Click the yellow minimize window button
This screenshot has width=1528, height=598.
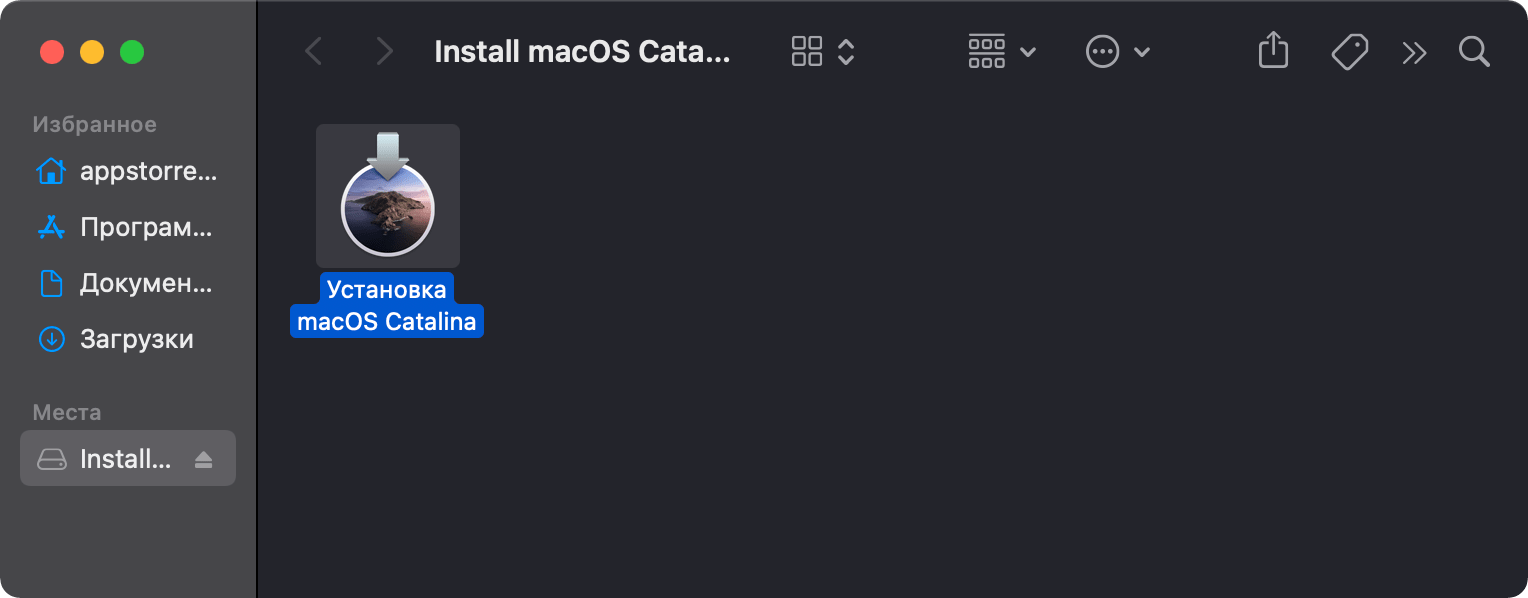[92, 51]
